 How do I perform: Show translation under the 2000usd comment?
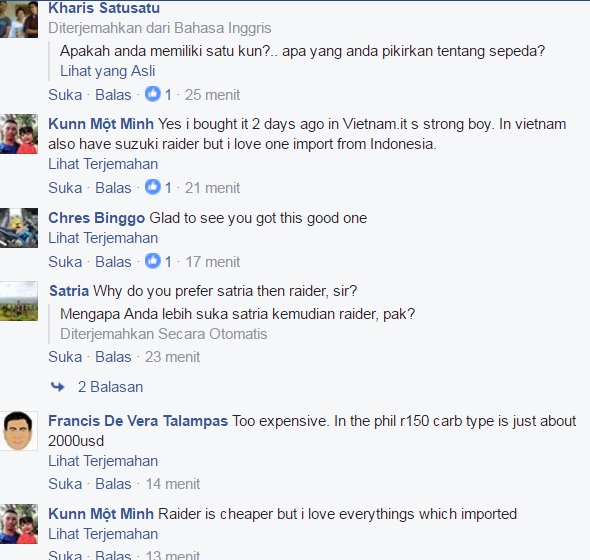[x=103, y=461]
